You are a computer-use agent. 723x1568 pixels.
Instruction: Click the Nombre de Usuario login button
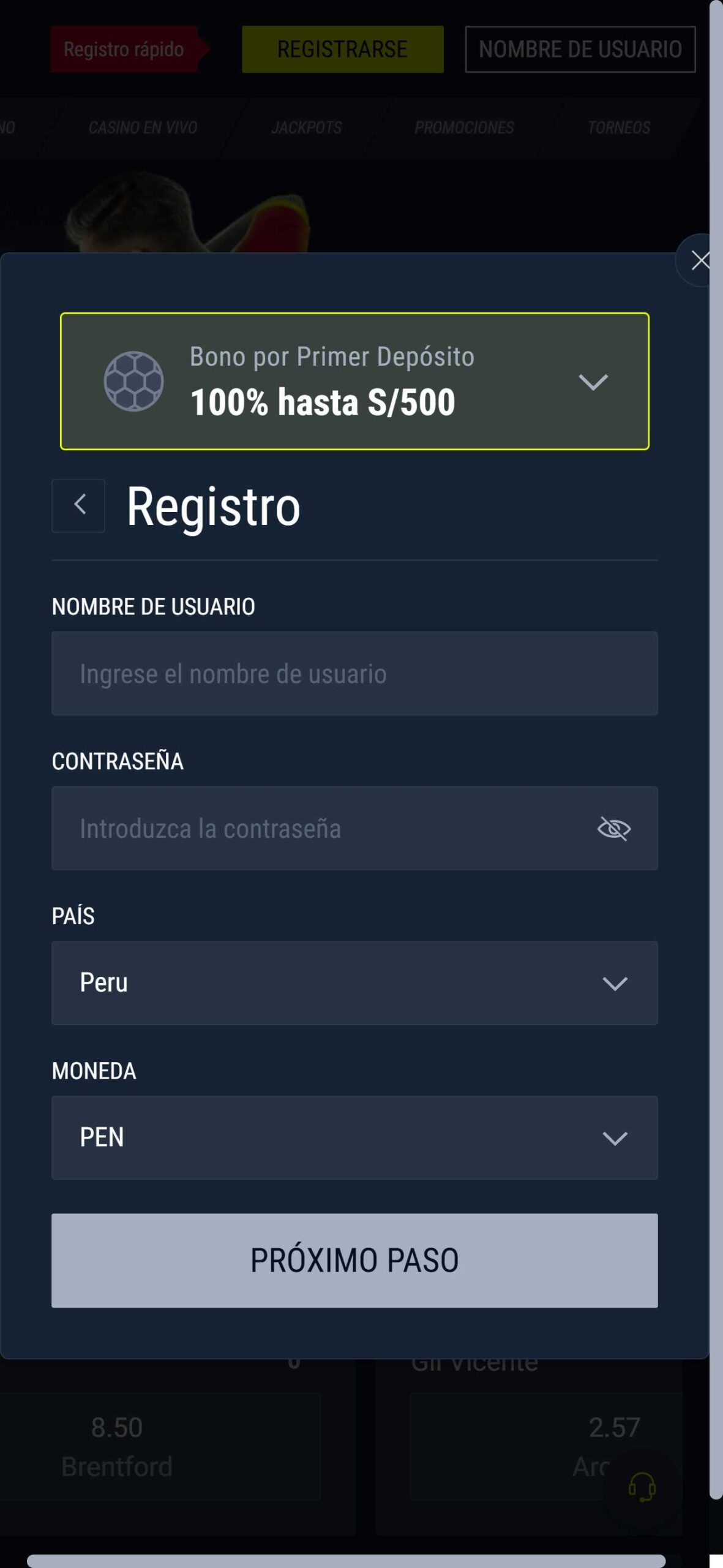(580, 49)
